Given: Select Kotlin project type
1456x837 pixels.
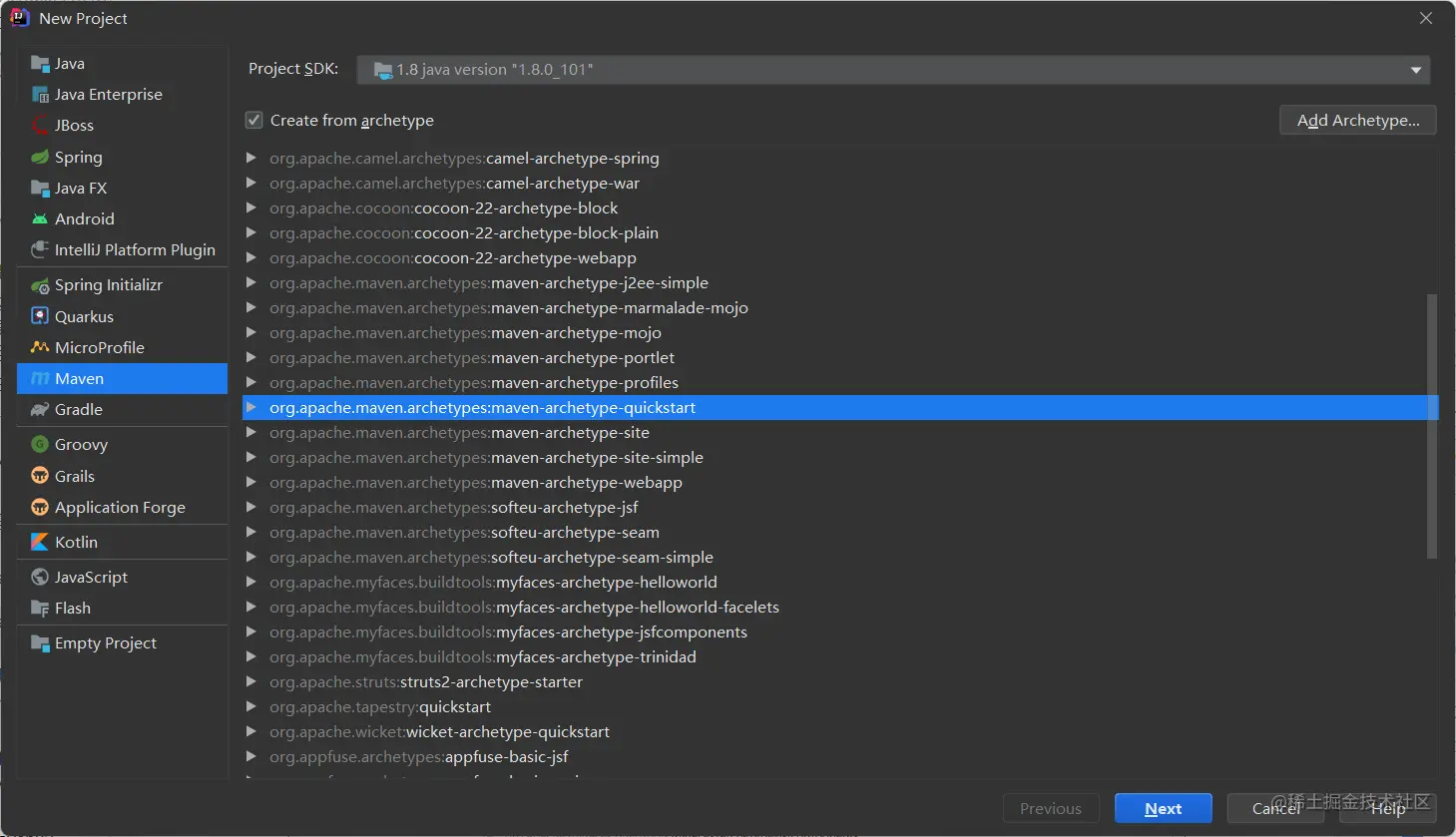Looking at the screenshot, I should click(122, 543).
